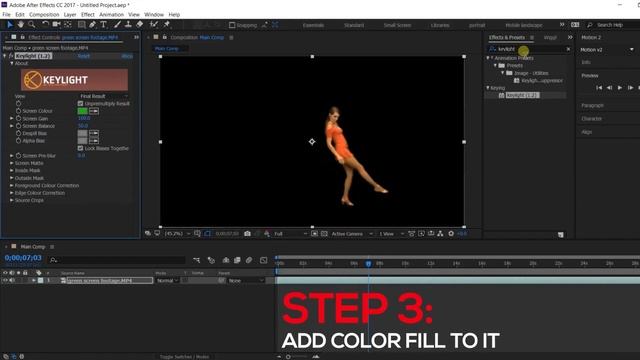Expand the Inside Mask group
The image size is (640, 360).
click(x=11, y=171)
